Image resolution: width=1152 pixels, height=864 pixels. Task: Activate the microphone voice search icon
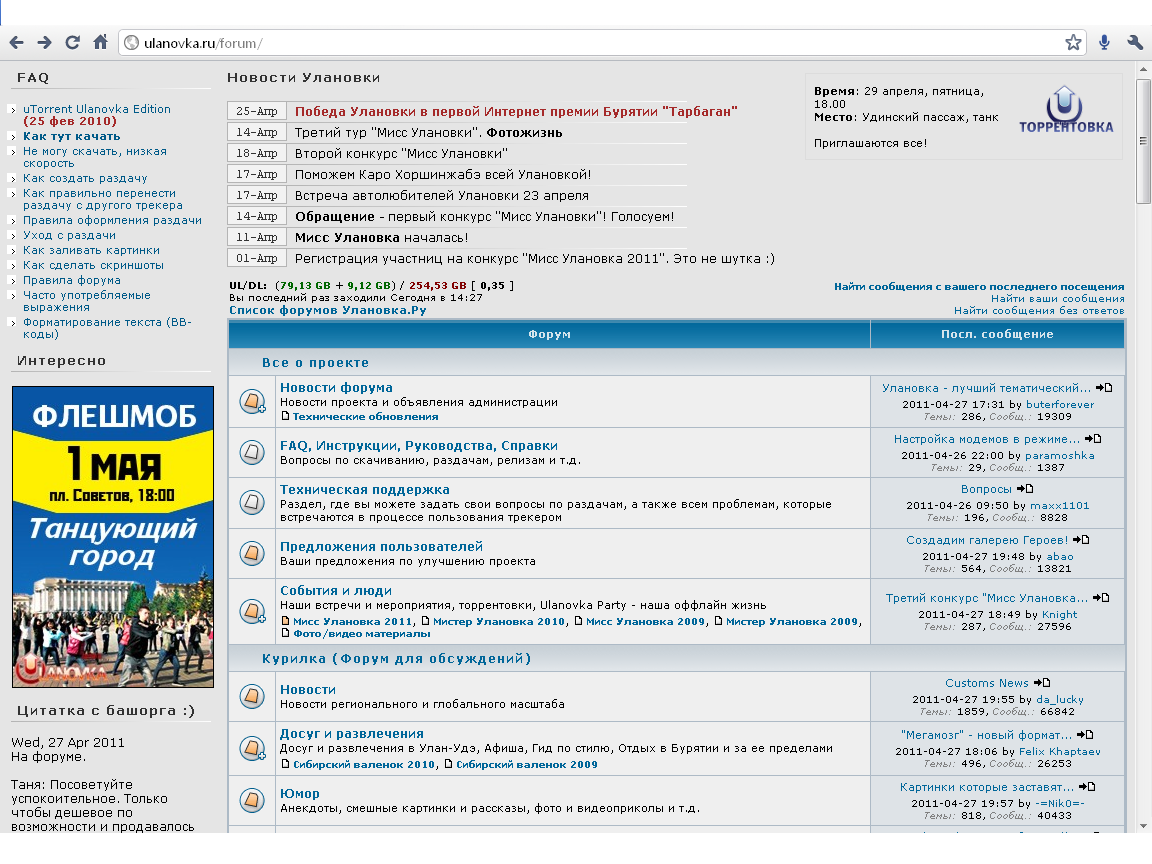pyautogui.click(x=1104, y=43)
